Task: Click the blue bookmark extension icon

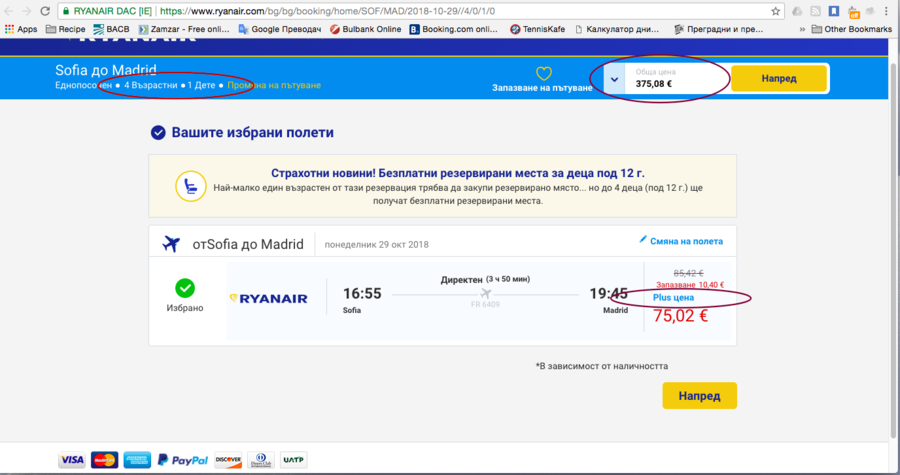Action: (834, 11)
